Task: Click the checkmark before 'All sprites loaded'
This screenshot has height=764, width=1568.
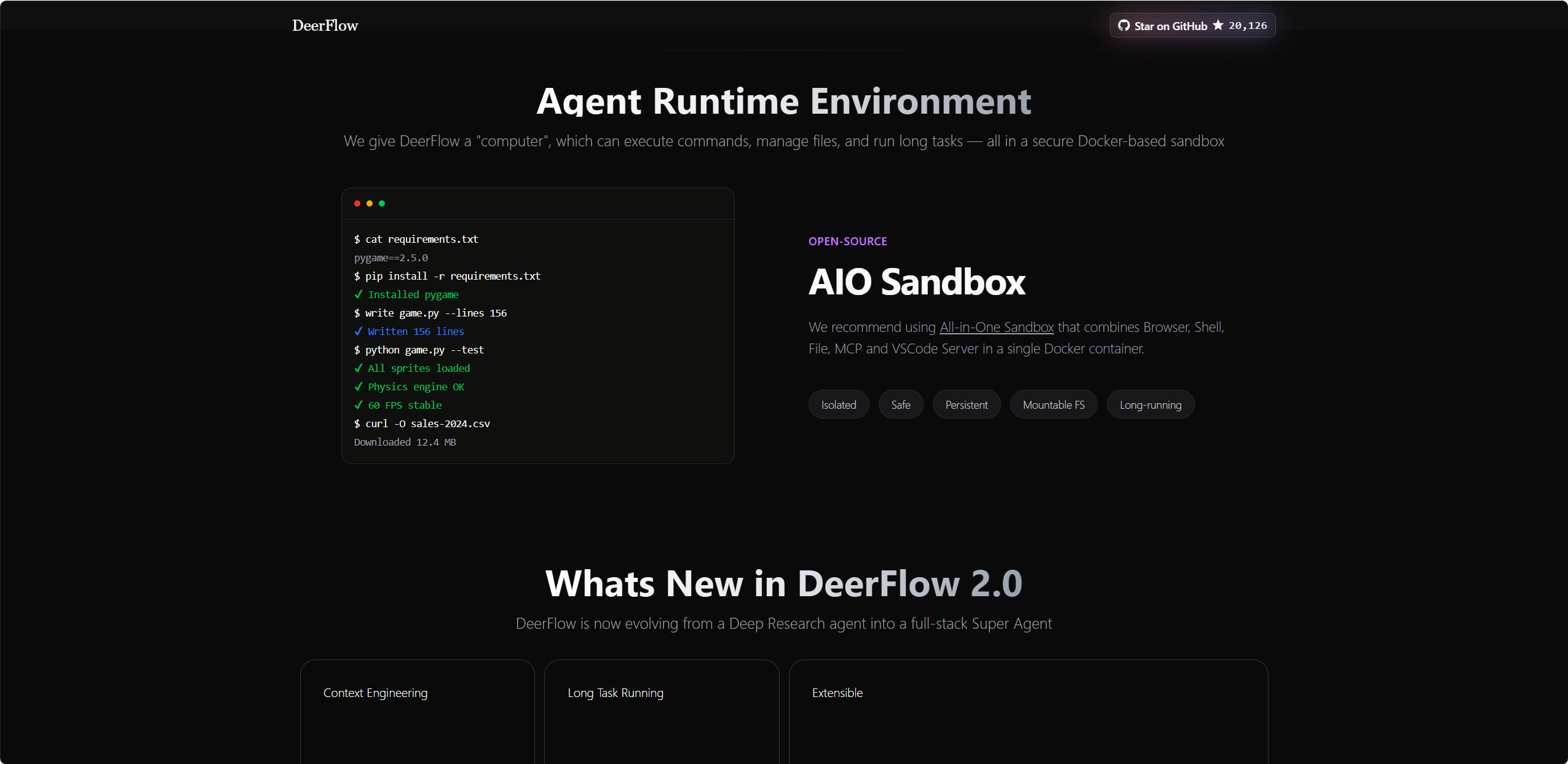Action: click(358, 368)
